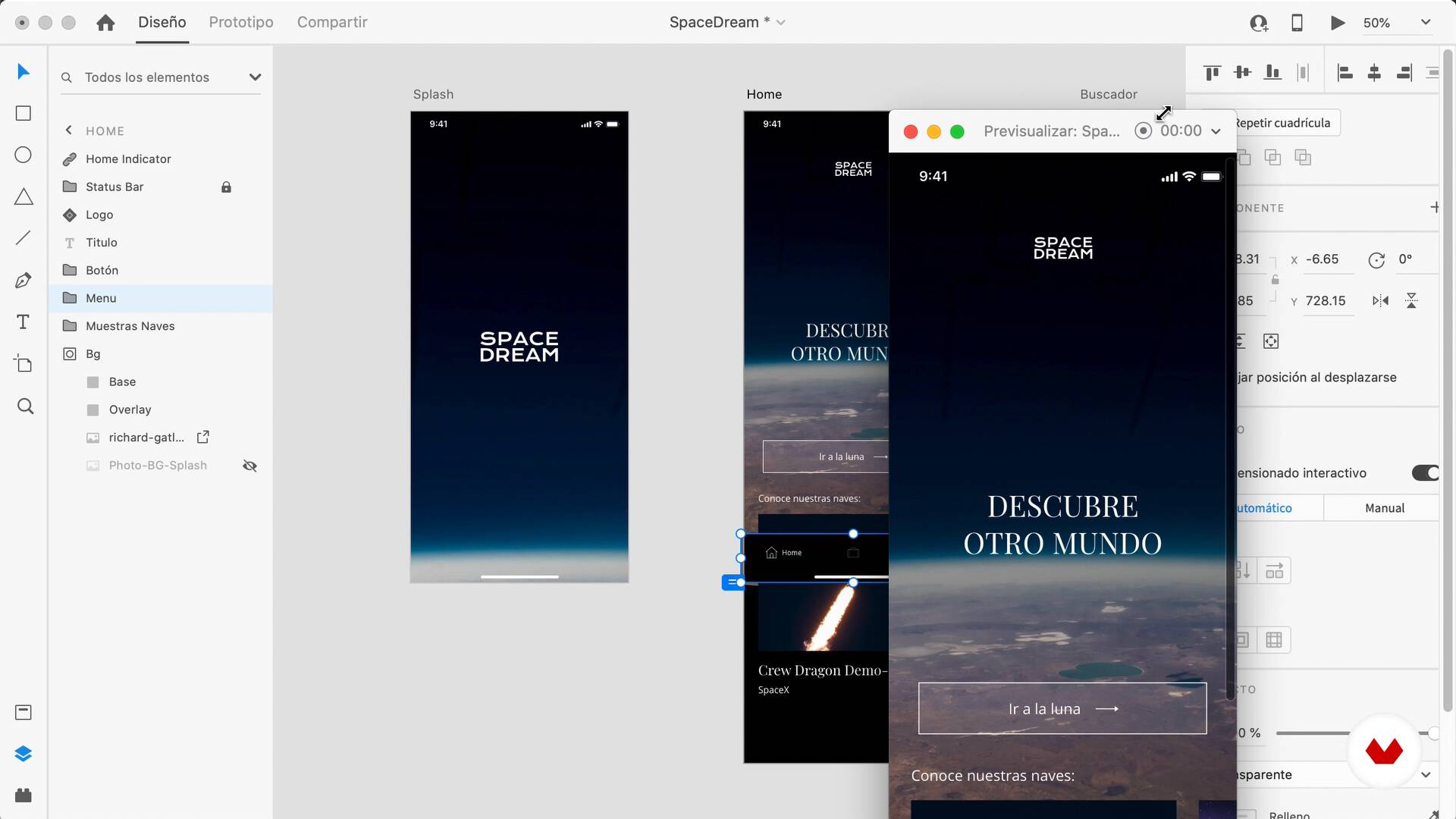Select Manual responsive resize tab
The image size is (1456, 819).
[1385, 508]
